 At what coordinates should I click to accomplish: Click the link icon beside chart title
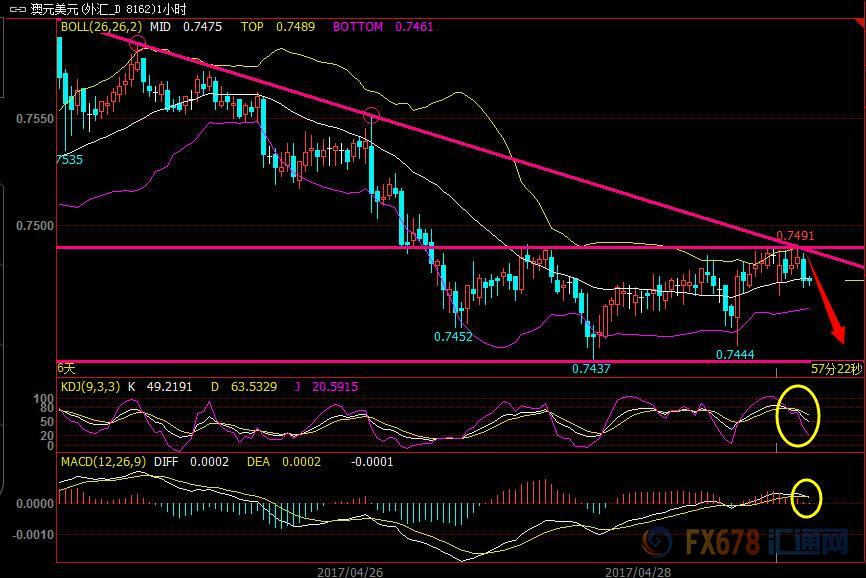coord(17,9)
